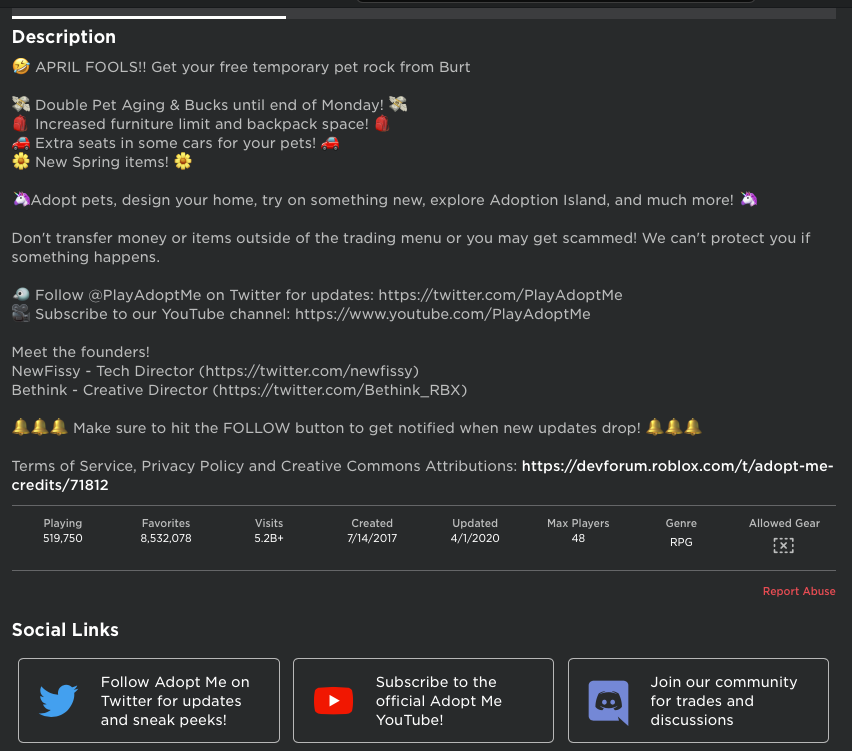Image resolution: width=852 pixels, height=751 pixels.
Task: Select the Max Players value 48
Action: (x=578, y=539)
